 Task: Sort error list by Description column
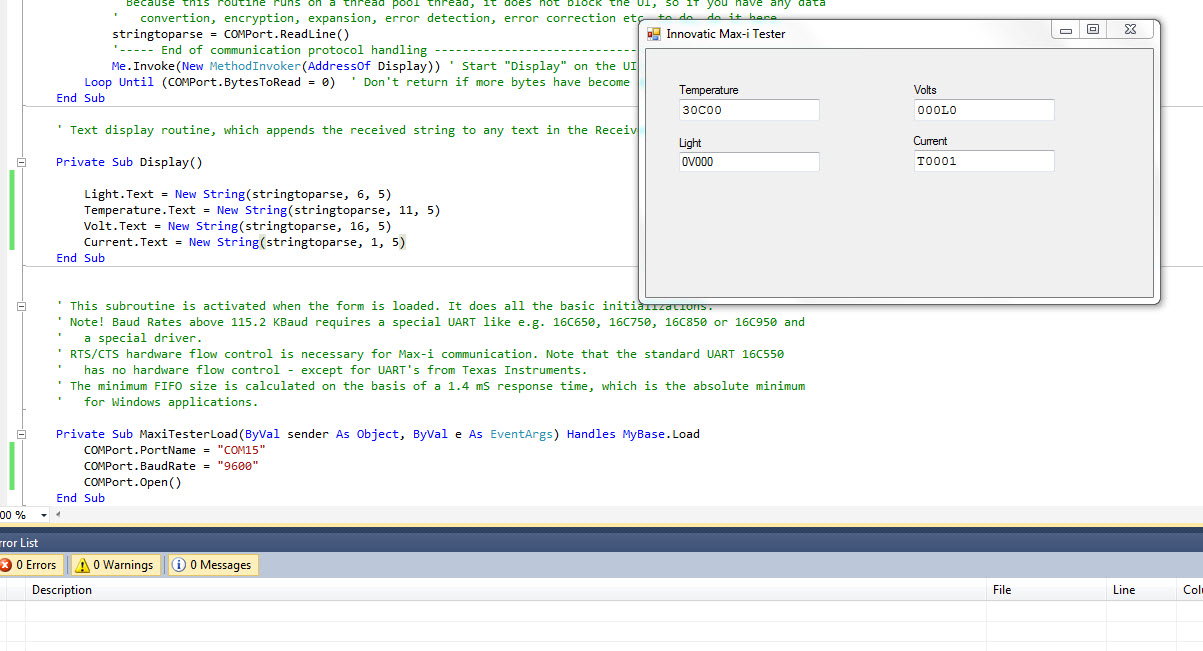point(505,590)
